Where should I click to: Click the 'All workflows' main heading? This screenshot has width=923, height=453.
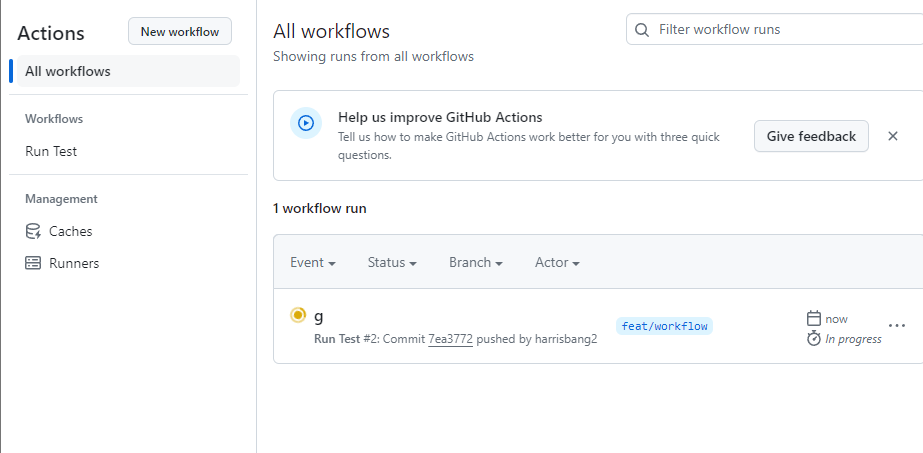coord(331,31)
